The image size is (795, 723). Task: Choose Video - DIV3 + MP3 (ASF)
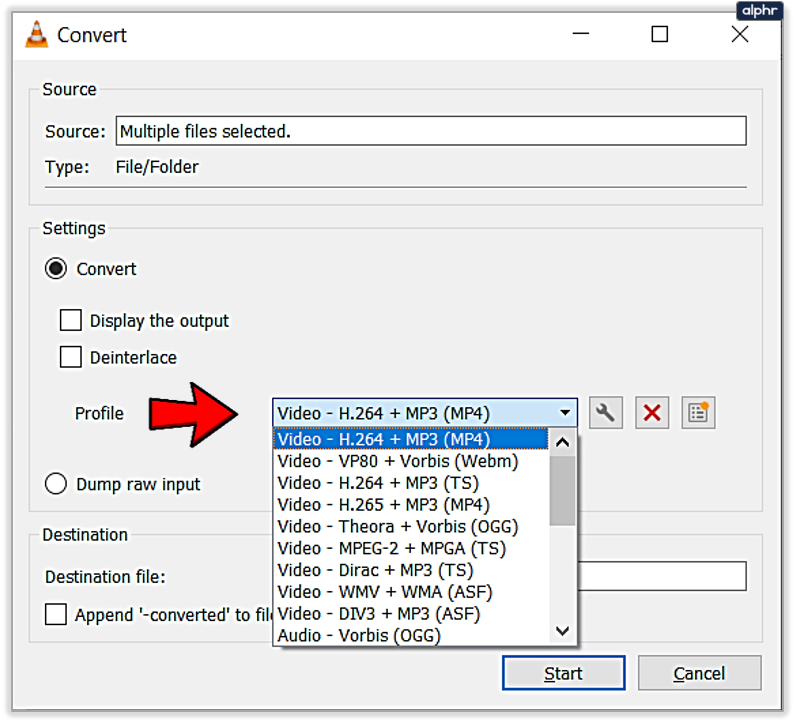(411, 613)
